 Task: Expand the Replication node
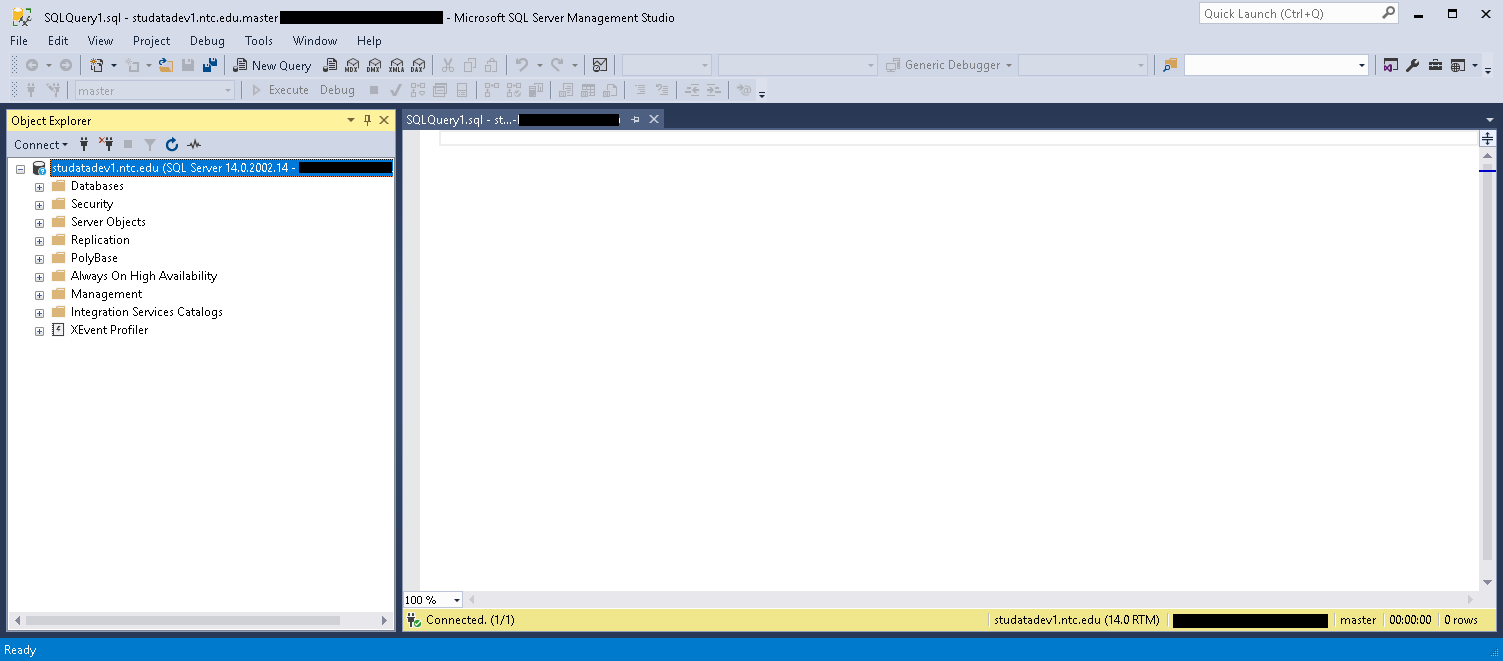39,240
